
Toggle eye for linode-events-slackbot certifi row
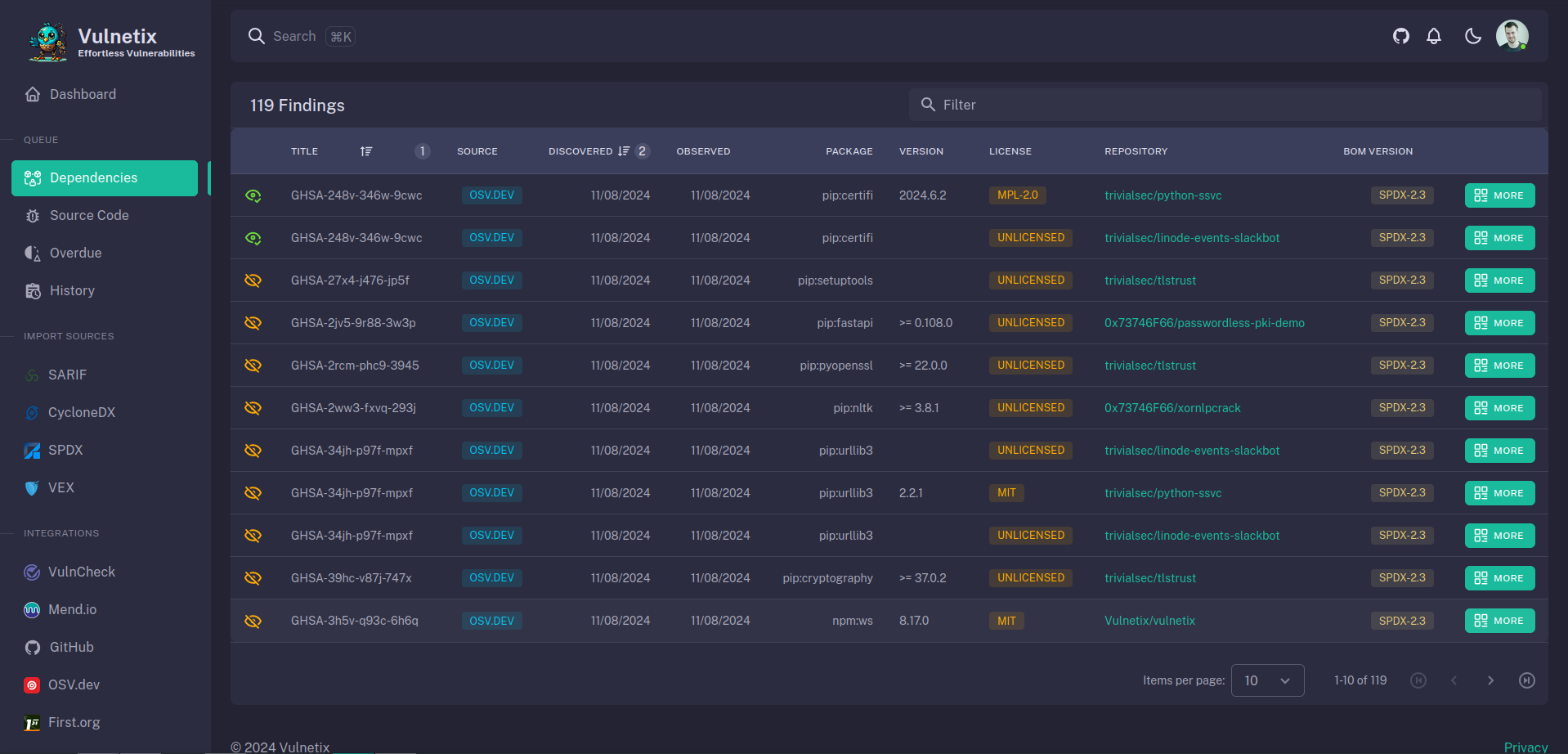pos(253,238)
